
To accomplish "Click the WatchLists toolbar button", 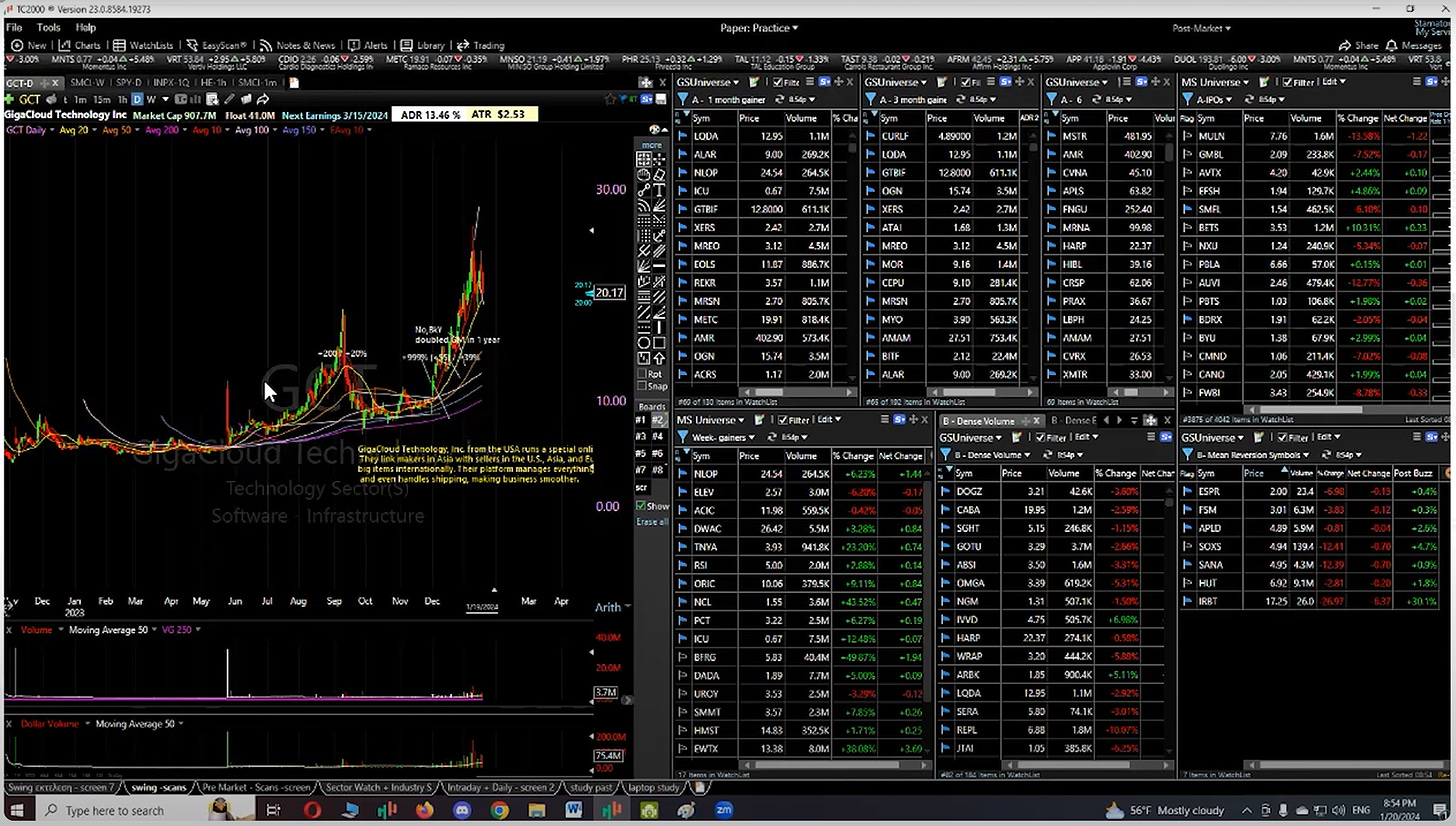I will (144, 45).
